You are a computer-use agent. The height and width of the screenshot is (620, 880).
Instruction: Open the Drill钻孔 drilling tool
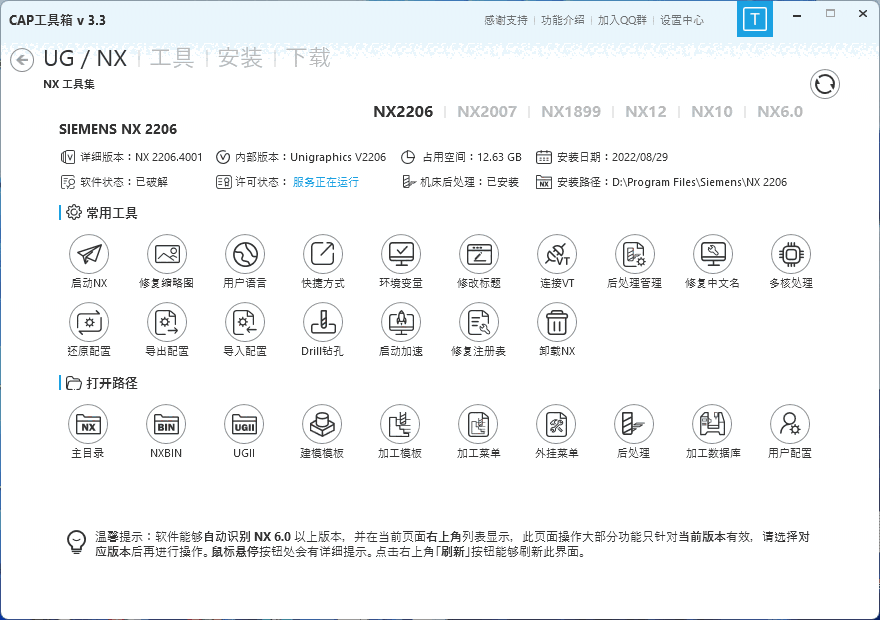point(322,324)
